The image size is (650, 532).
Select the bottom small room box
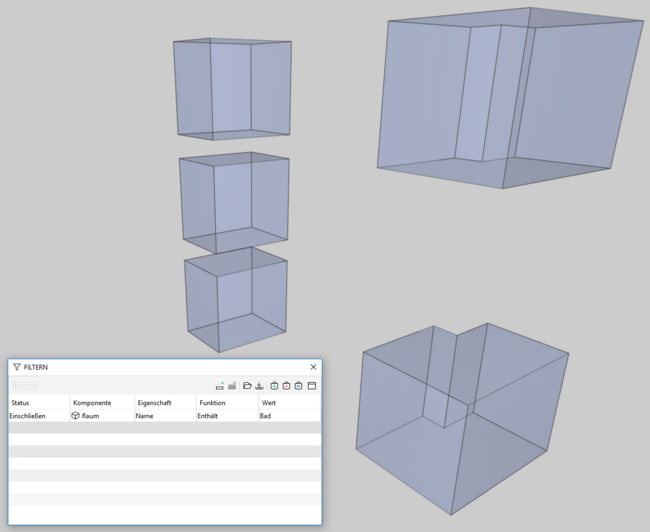pyautogui.click(x=235, y=301)
